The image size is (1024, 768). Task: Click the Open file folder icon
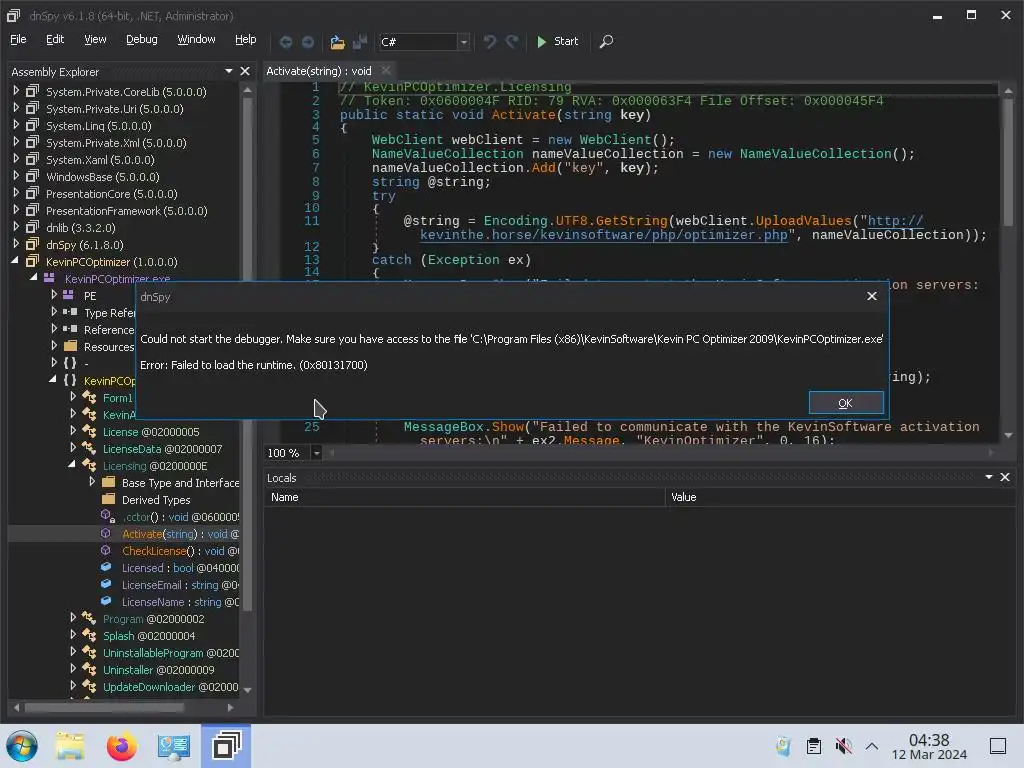[x=337, y=42]
